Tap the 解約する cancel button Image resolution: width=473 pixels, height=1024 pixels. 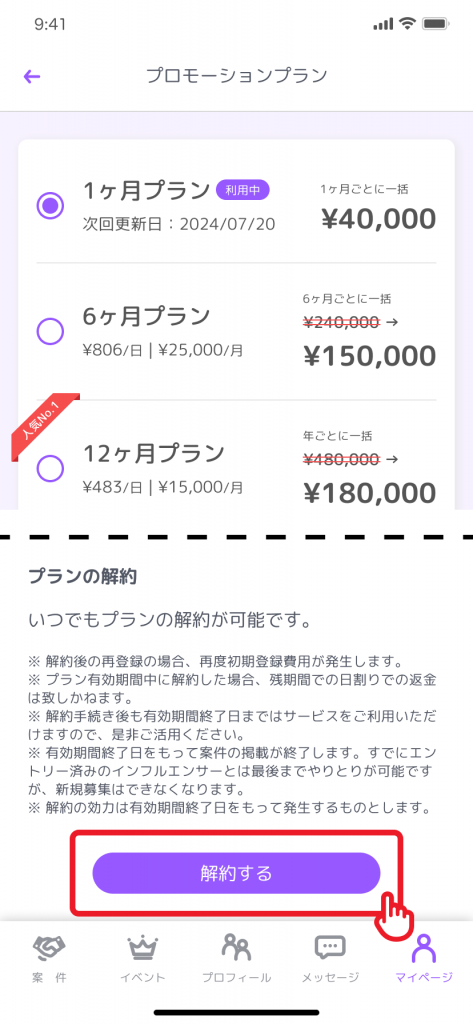[x=236, y=873]
